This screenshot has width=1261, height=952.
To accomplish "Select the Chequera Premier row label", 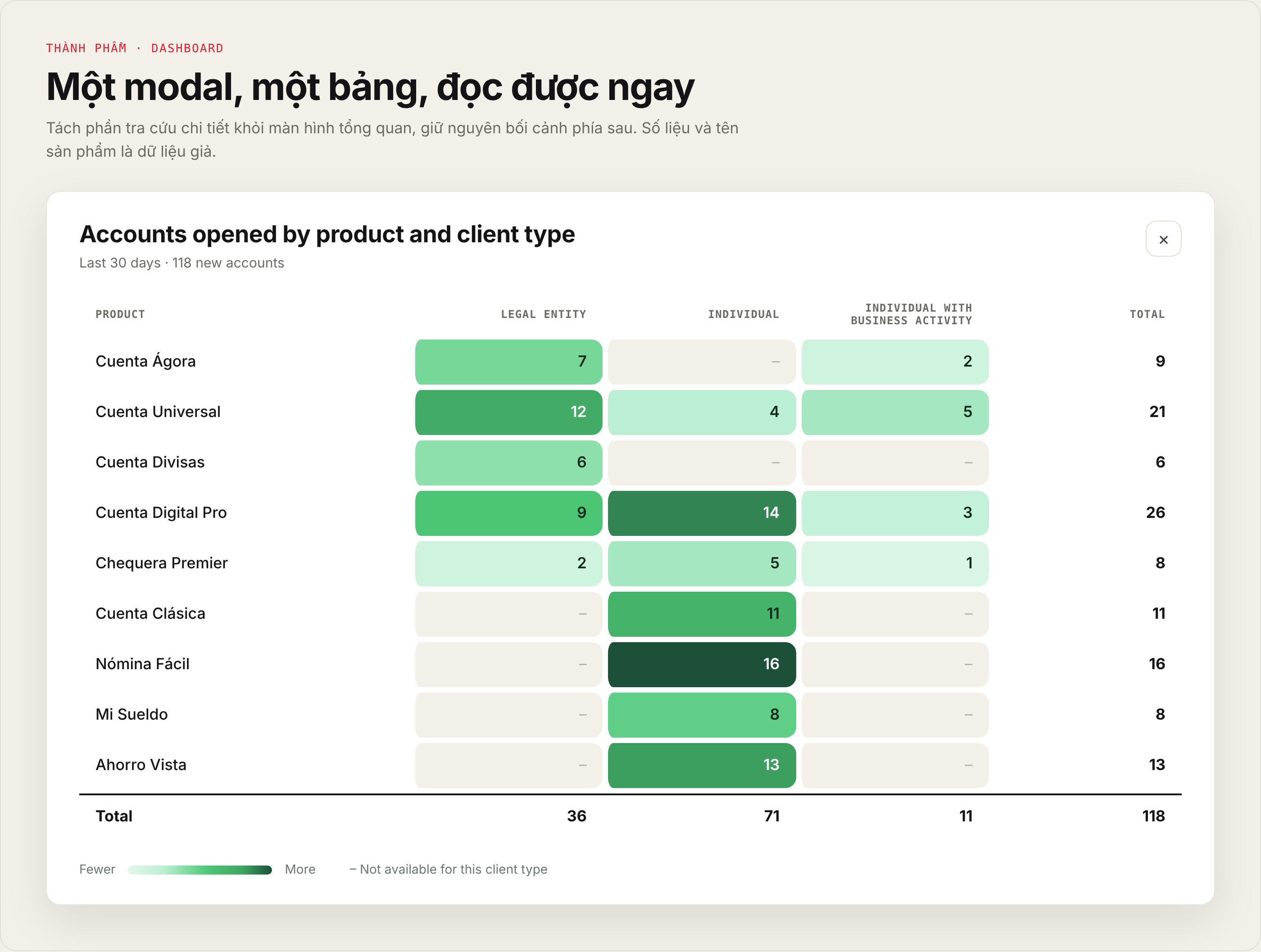I will 161,563.
